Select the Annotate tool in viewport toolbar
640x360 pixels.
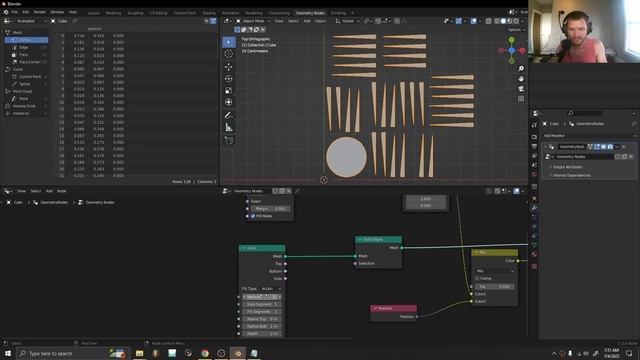(x=229, y=116)
